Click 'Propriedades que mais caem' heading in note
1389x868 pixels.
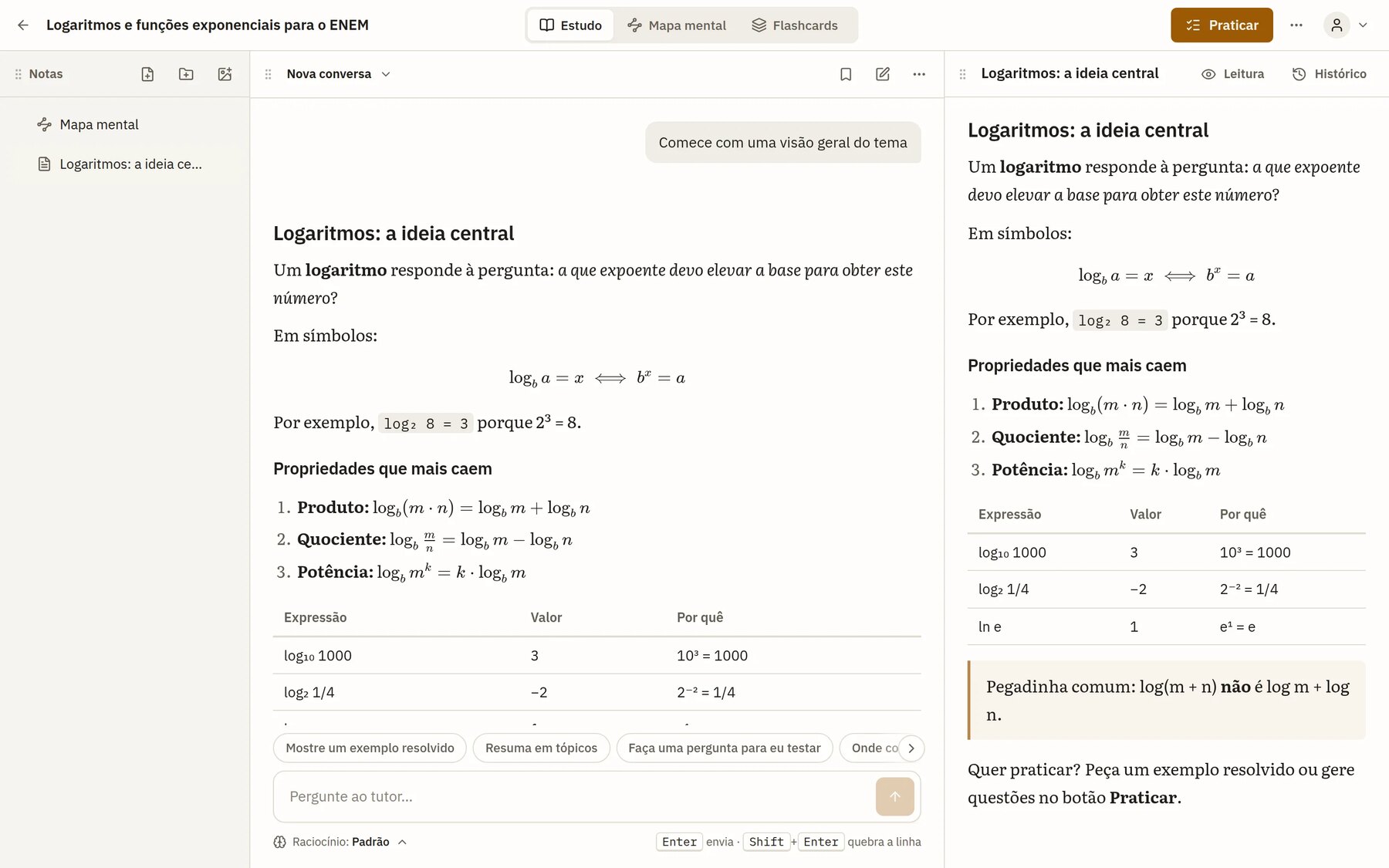1076,366
